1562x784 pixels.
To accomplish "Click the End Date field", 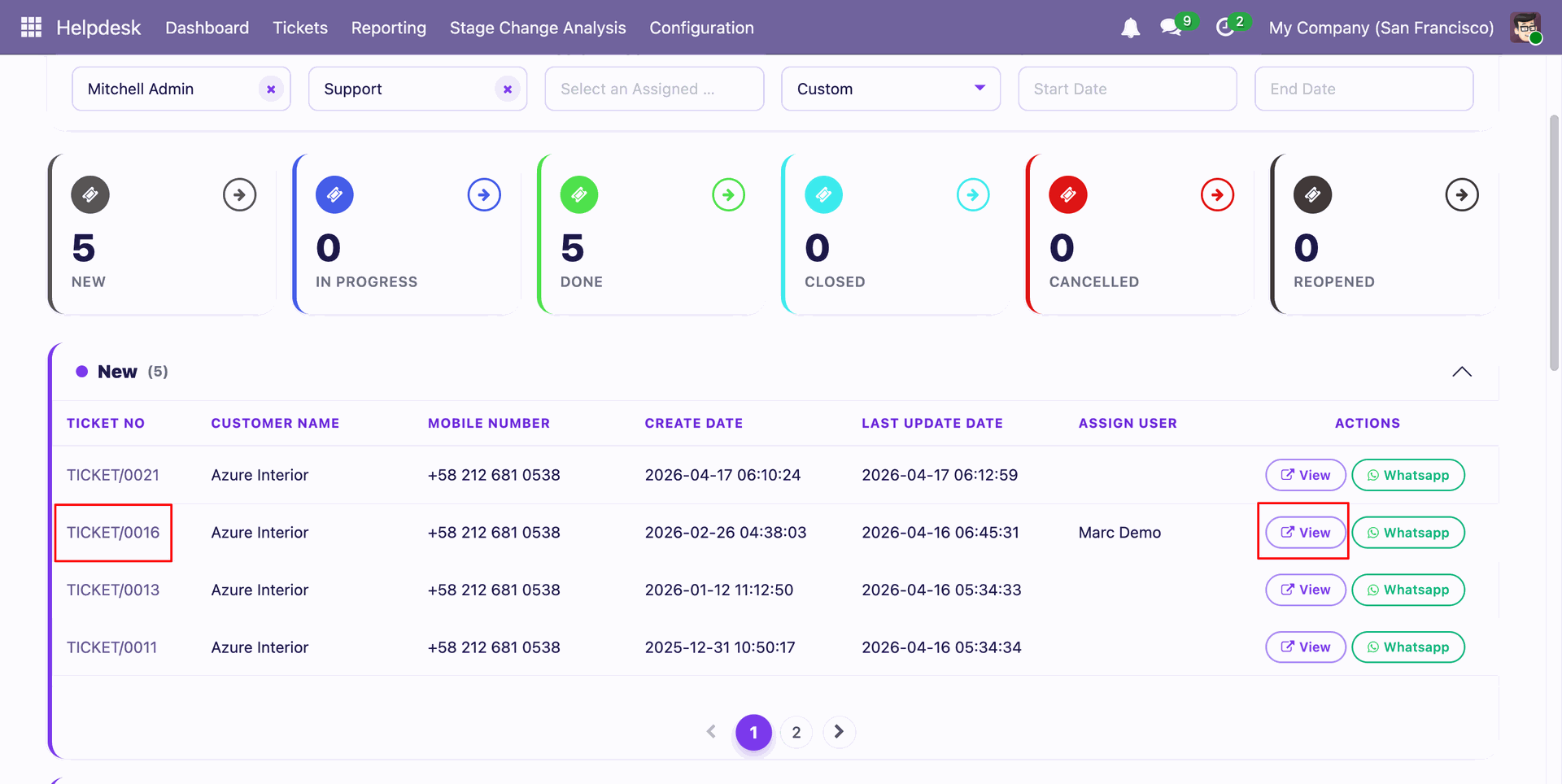I will [1364, 89].
